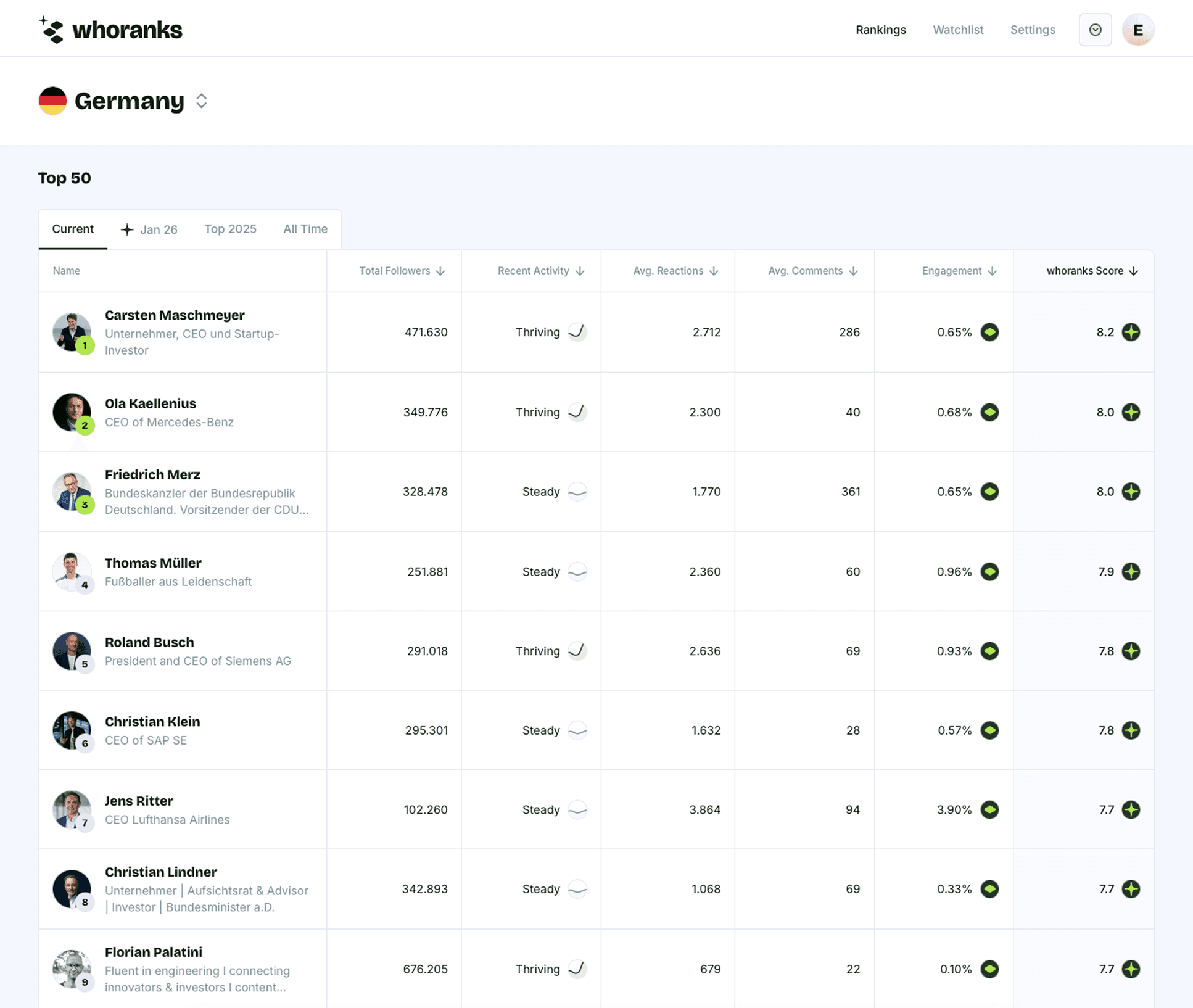
Task: Click the engagement badge icon in Jens Ritter's row
Action: [x=990, y=809]
